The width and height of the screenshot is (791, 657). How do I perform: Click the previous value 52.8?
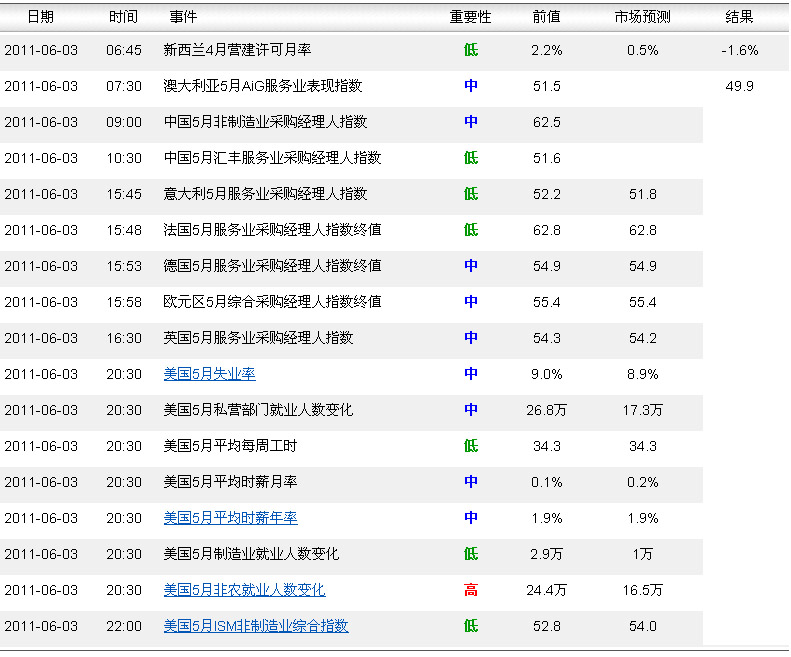pos(547,627)
